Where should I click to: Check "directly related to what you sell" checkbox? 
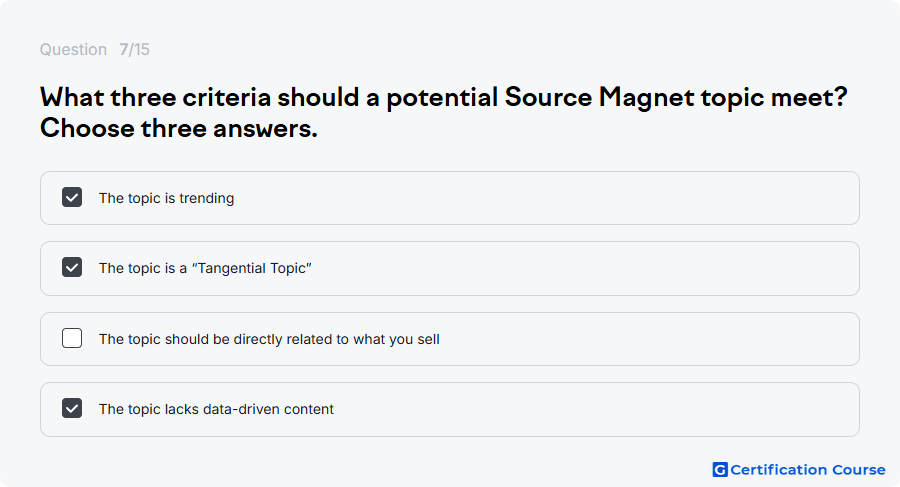(72, 338)
